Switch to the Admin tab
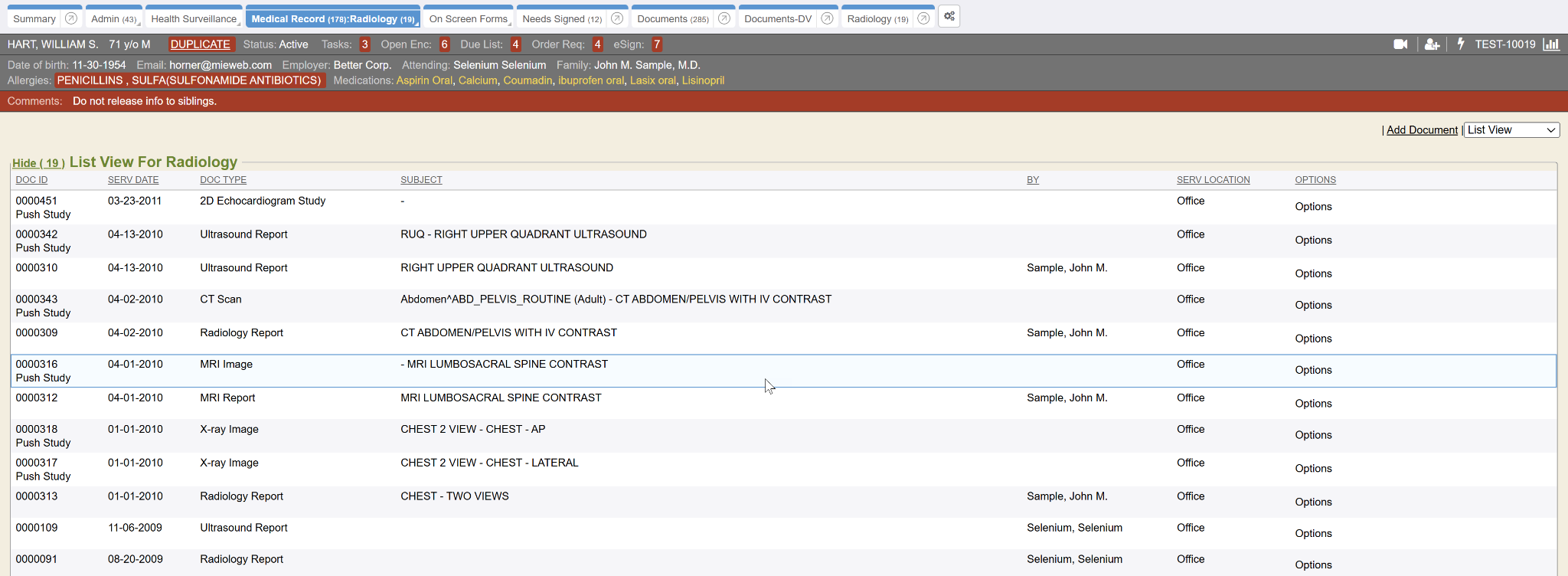The image size is (1568, 576). point(113,19)
